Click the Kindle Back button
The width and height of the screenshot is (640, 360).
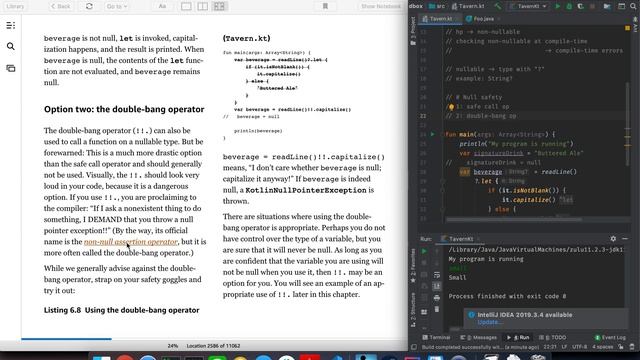pos(60,6)
